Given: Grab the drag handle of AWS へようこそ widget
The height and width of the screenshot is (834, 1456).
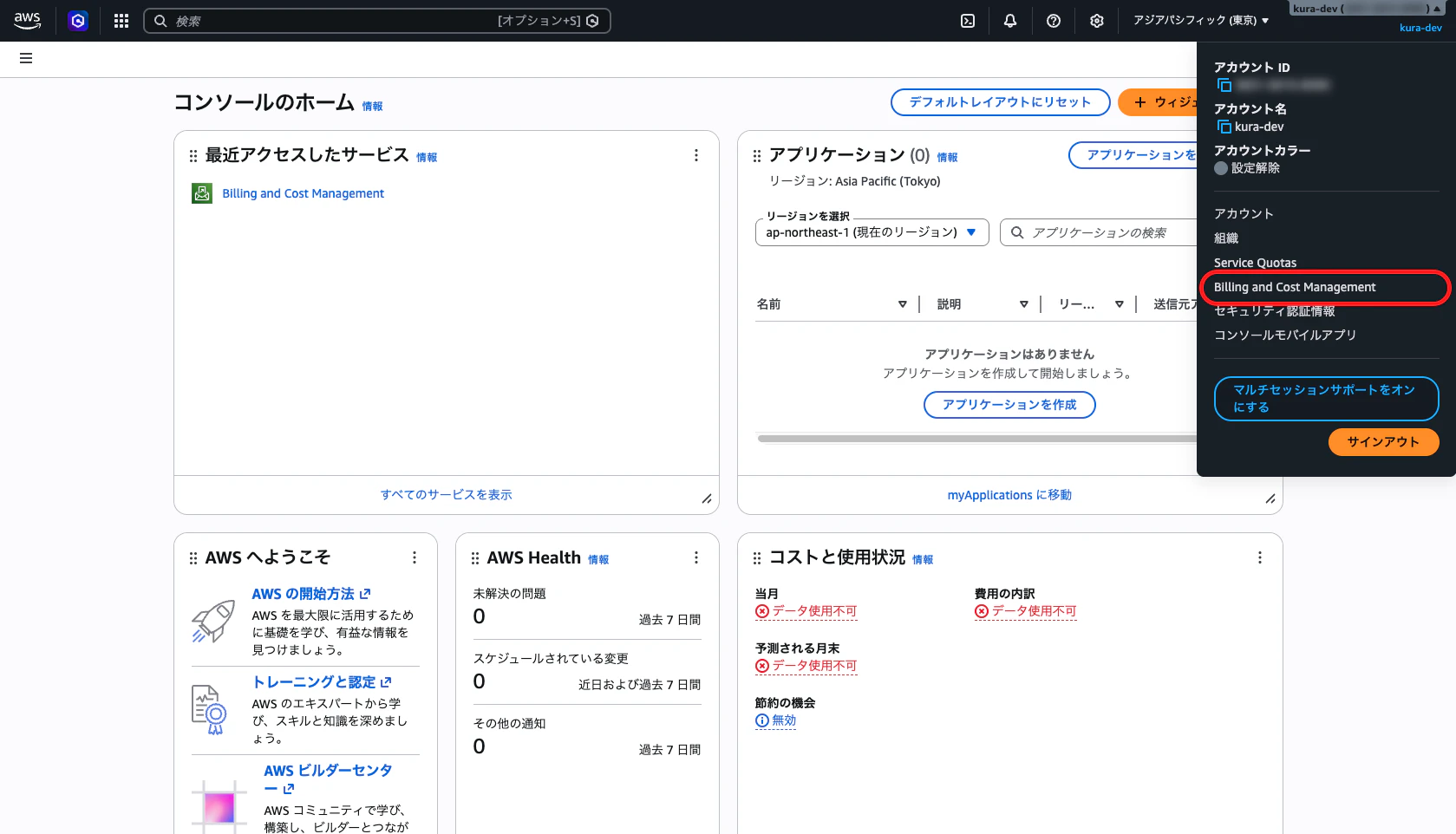Looking at the screenshot, I should click(x=193, y=558).
